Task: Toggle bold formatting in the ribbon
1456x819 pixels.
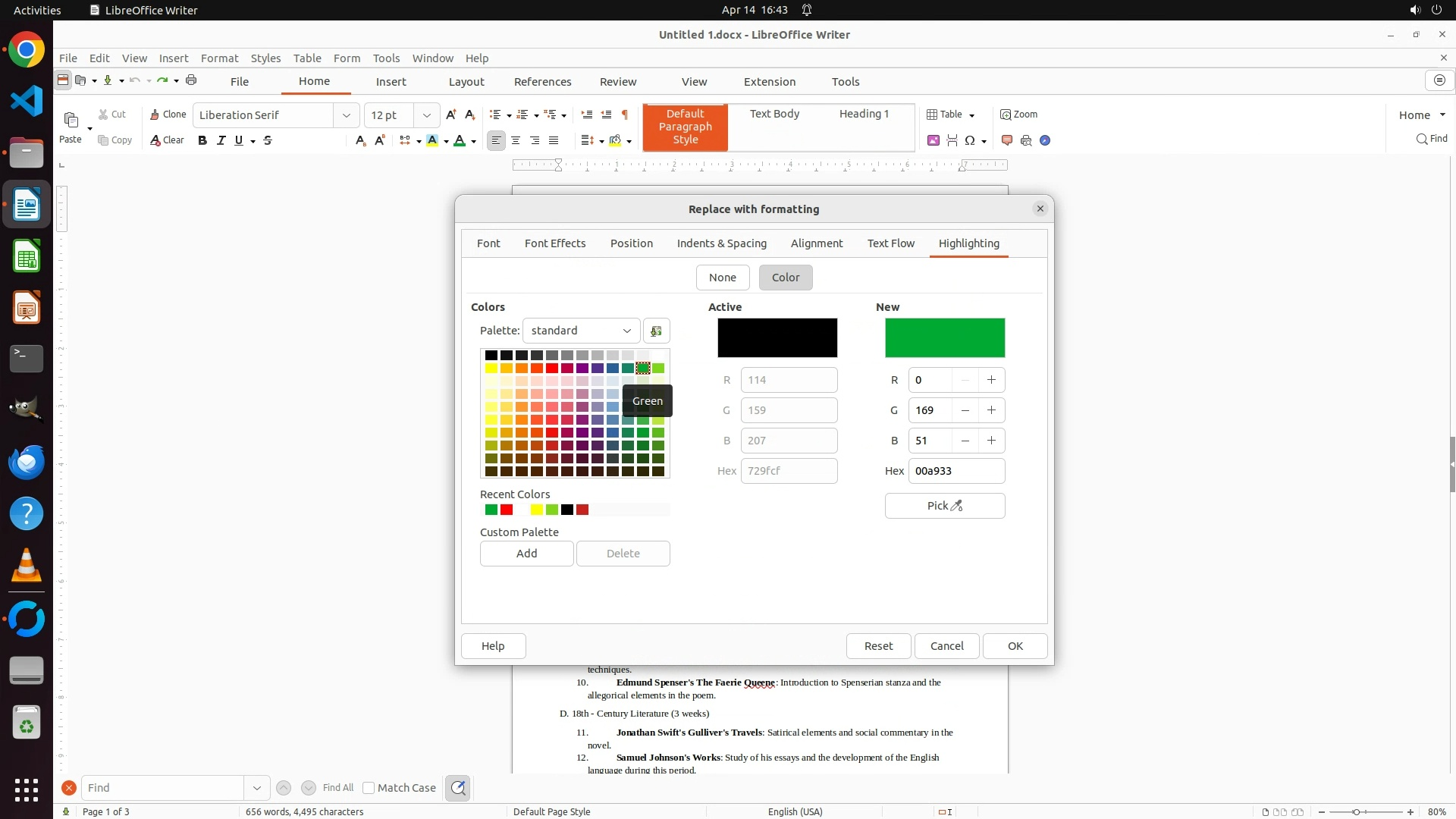Action: (x=202, y=140)
